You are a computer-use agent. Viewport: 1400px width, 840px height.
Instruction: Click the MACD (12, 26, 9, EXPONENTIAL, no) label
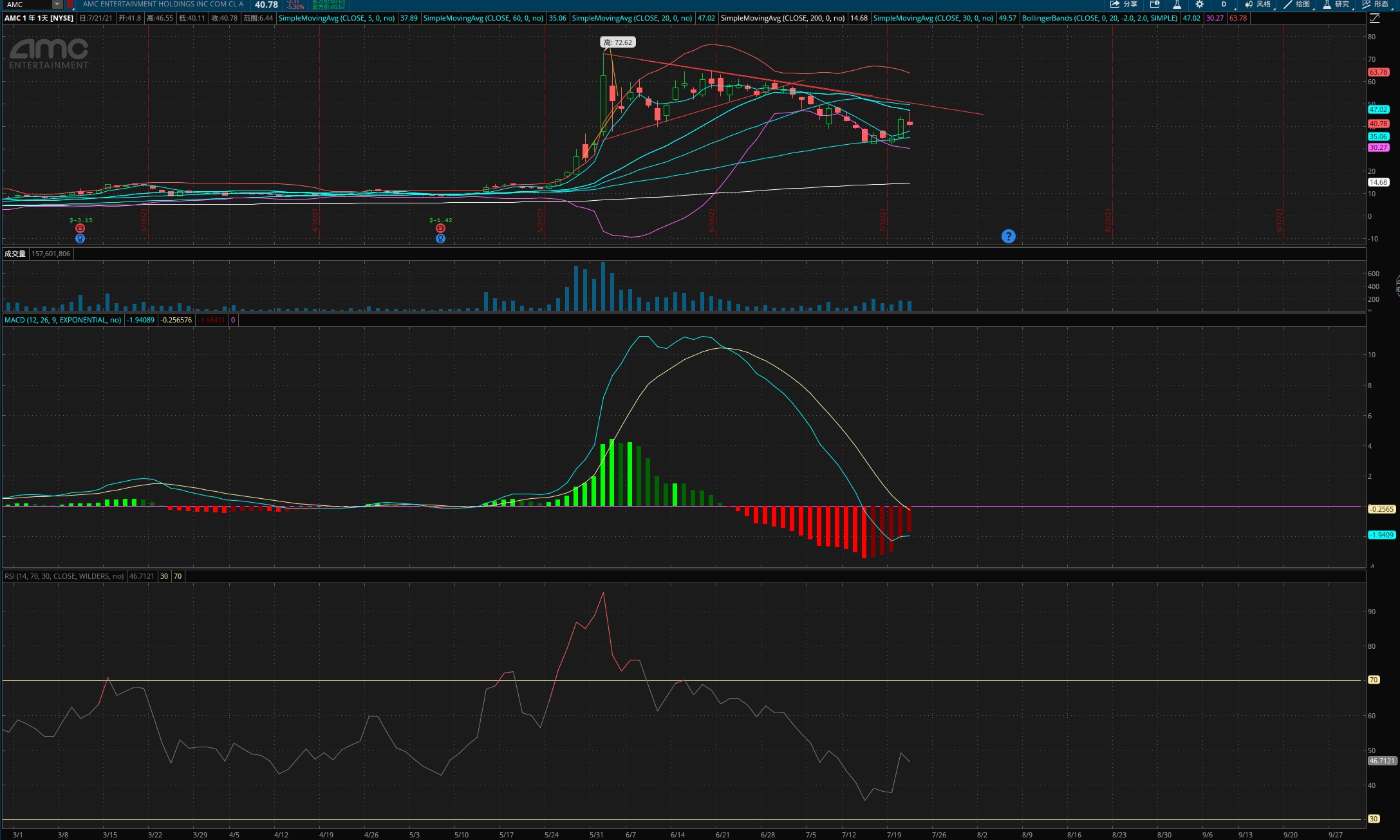tap(63, 320)
